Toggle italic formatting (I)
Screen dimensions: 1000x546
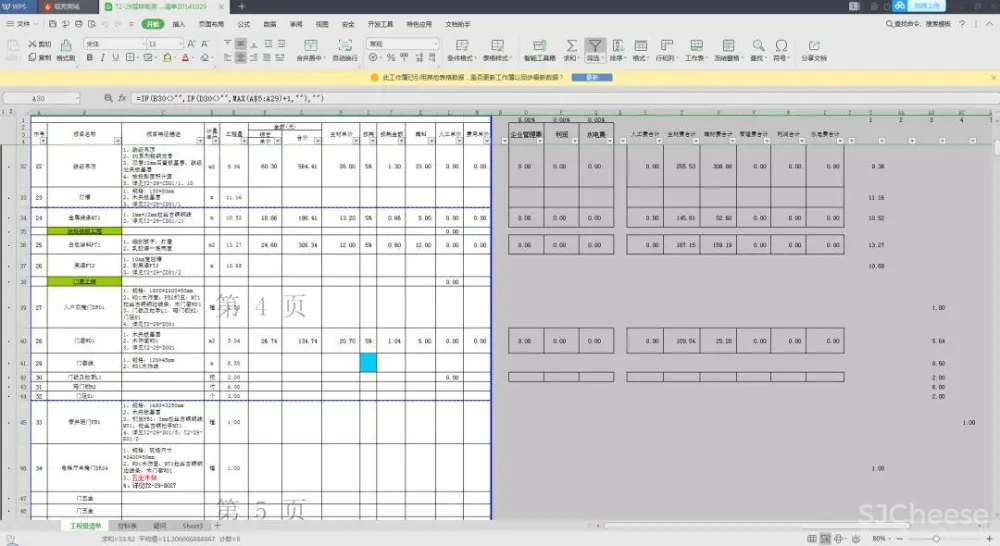(x=102, y=58)
